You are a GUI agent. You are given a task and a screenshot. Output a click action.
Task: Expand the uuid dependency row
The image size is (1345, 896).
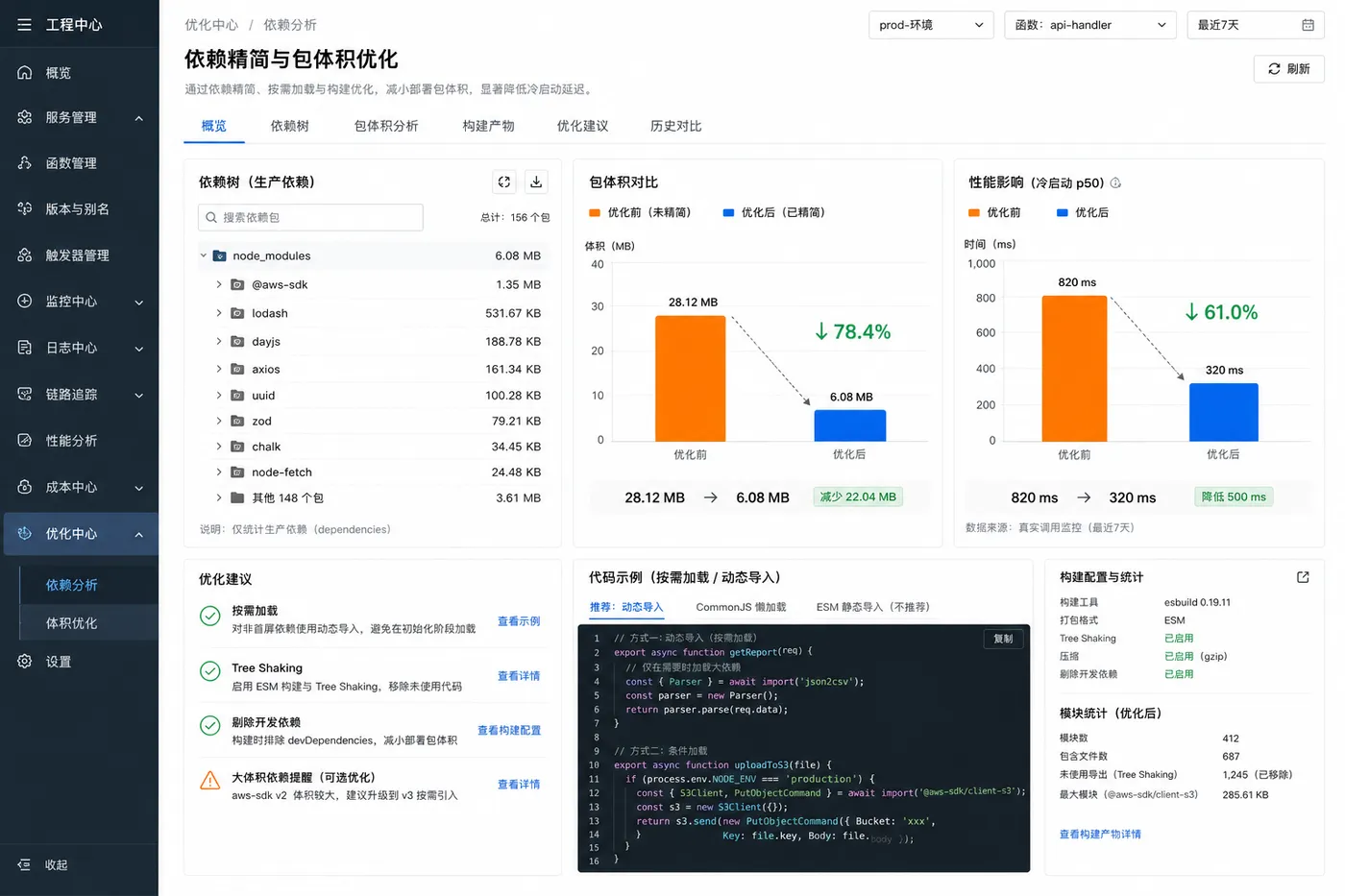pos(219,396)
